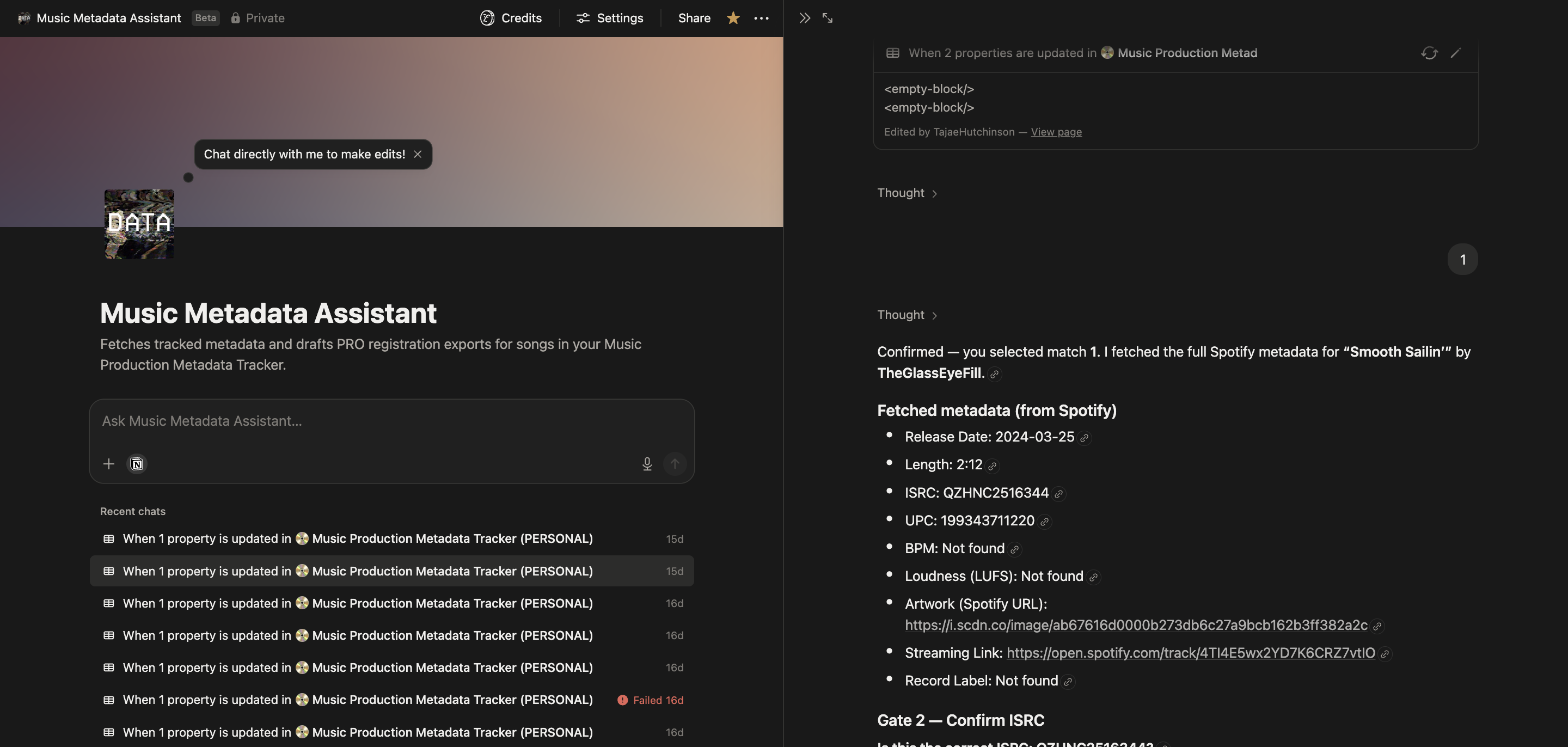Click the DATA agent avatar image

139,224
